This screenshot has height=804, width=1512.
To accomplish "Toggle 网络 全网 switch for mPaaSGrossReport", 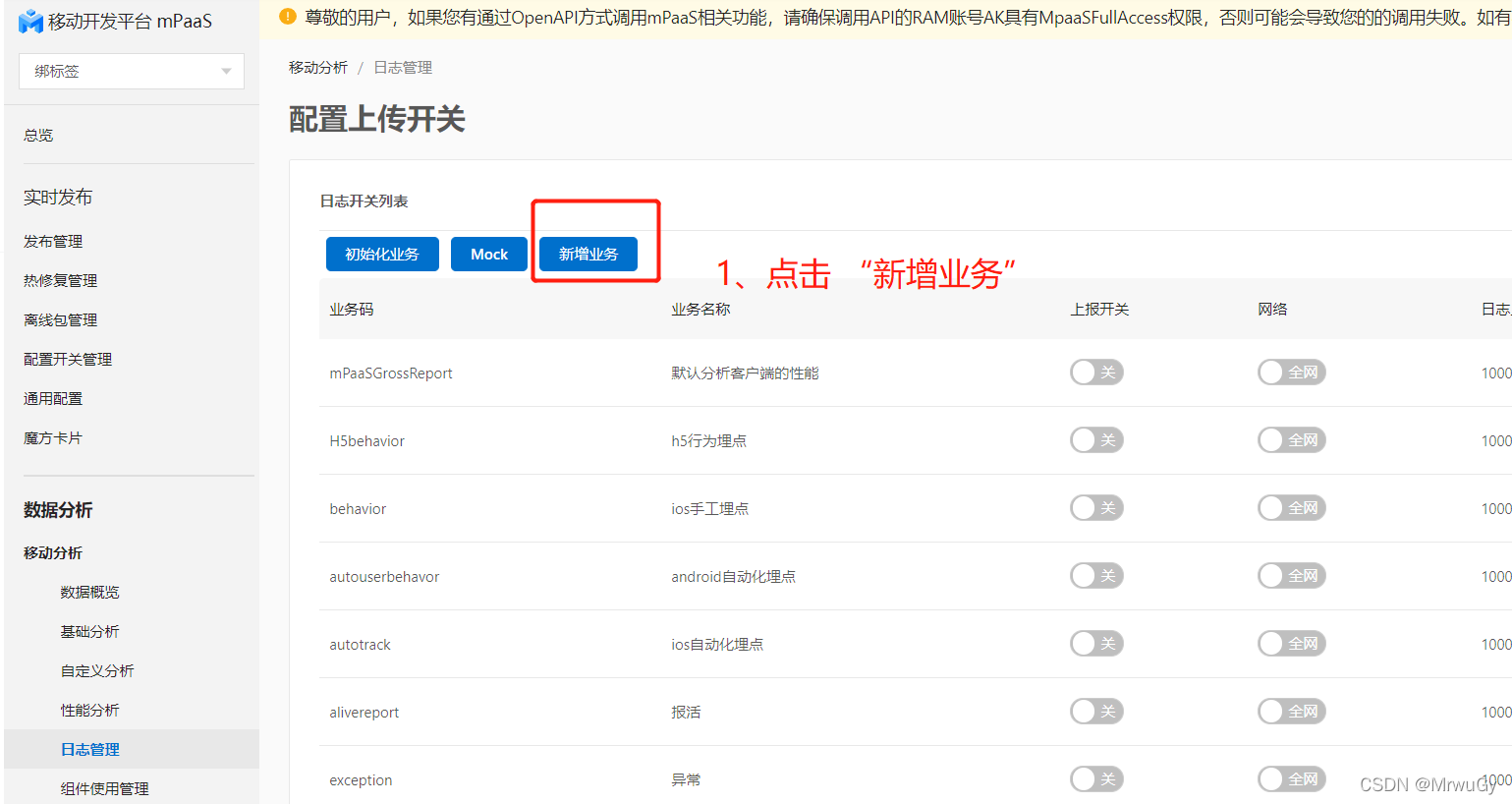I will click(x=1292, y=373).
